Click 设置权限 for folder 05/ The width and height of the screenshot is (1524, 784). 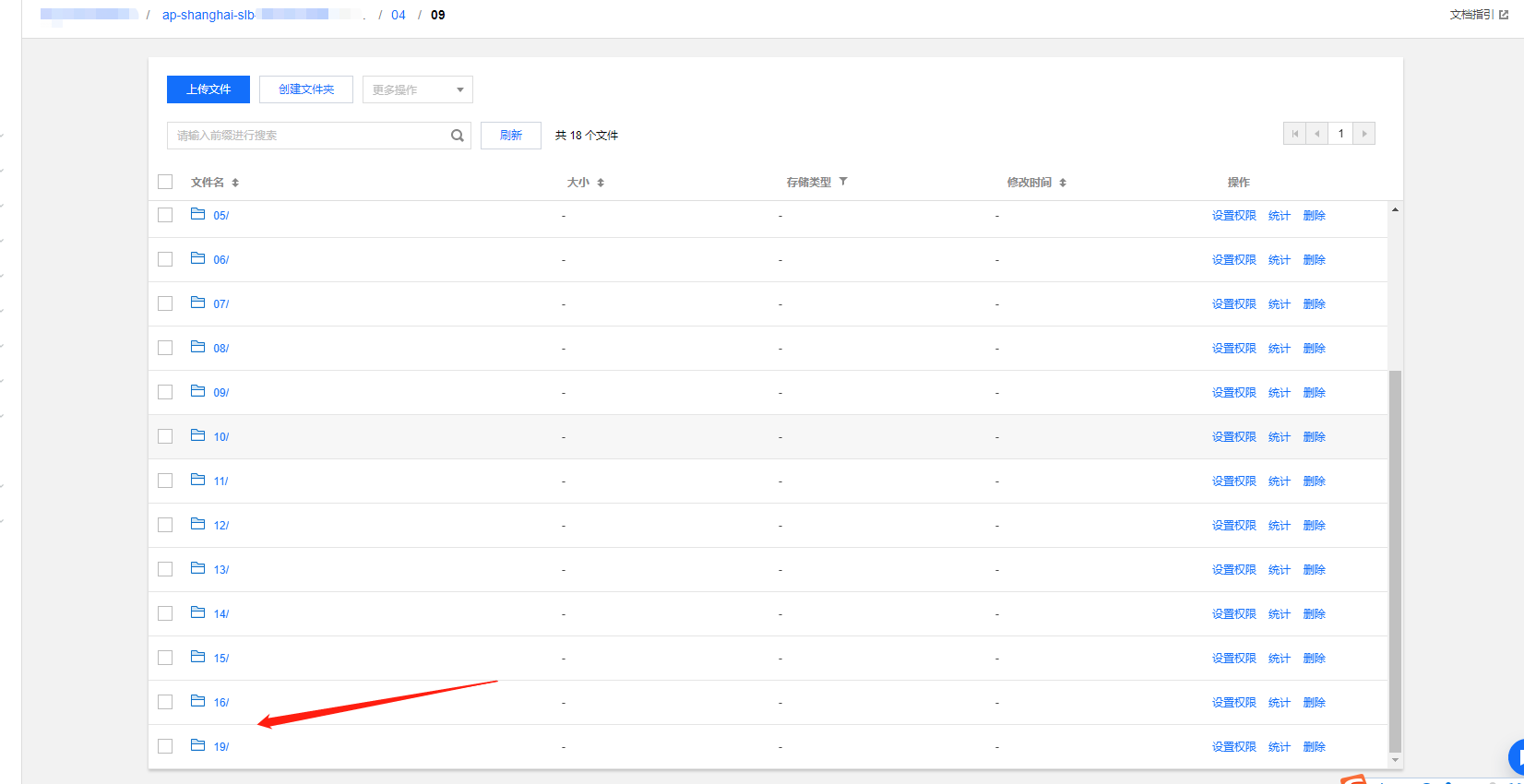tap(1234, 216)
